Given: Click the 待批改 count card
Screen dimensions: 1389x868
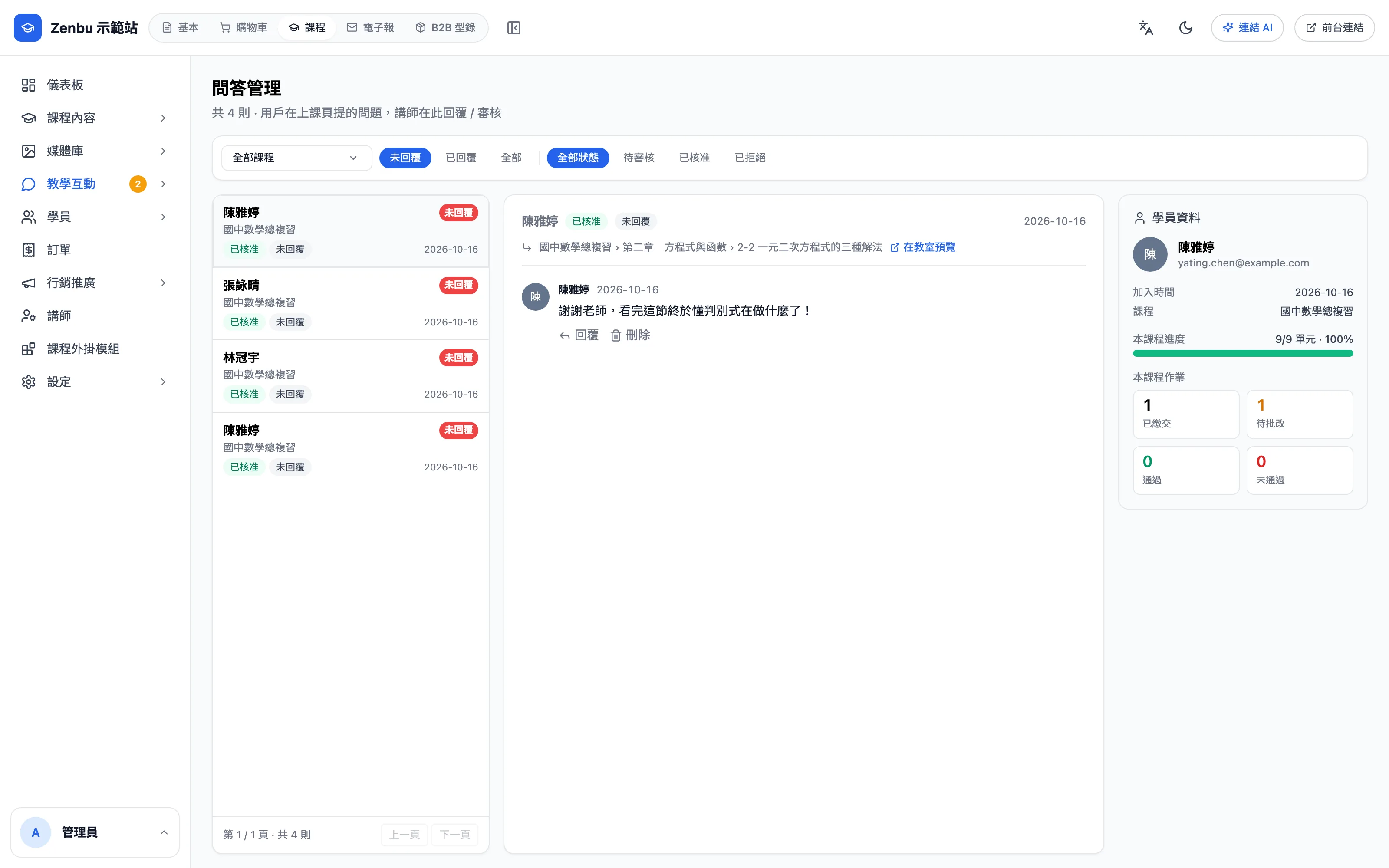Looking at the screenshot, I should pyautogui.click(x=1300, y=414).
